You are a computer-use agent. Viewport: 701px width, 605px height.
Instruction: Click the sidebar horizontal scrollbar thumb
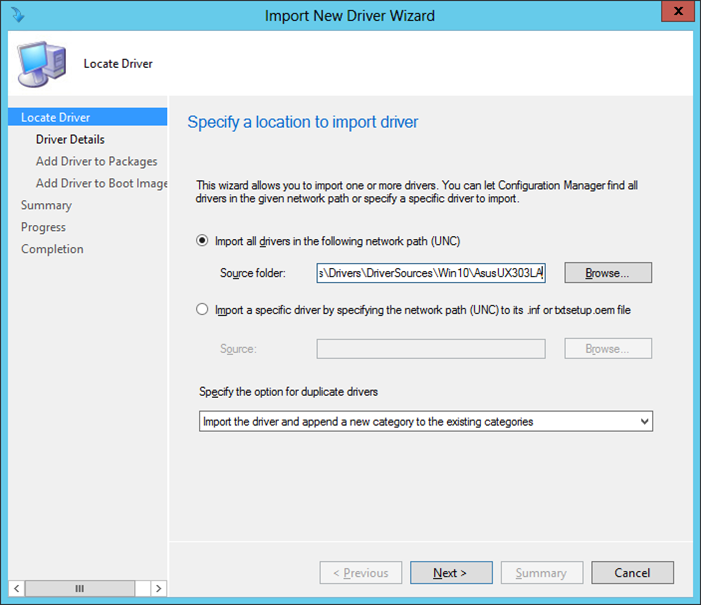click(80, 588)
